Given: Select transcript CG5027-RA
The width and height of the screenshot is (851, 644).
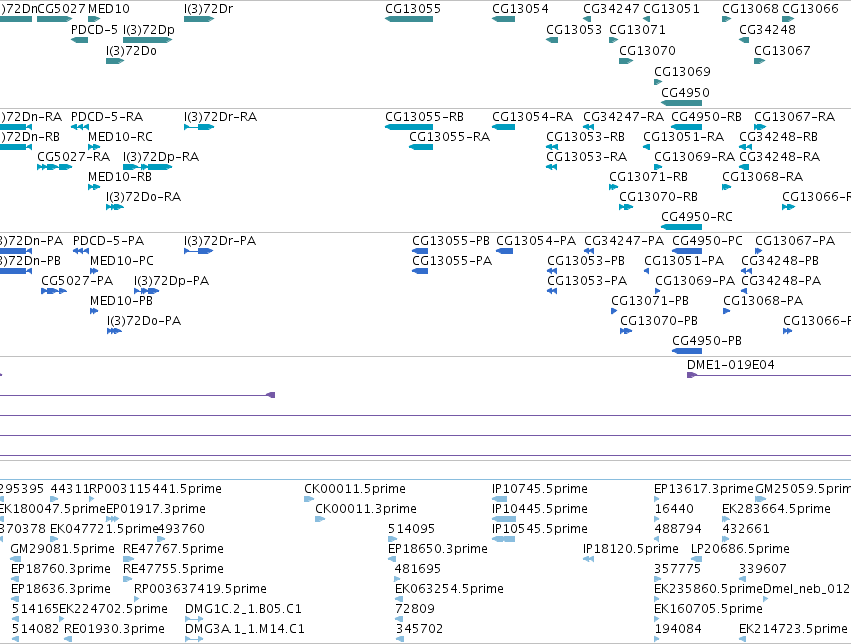Looking at the screenshot, I should tap(73, 156).
